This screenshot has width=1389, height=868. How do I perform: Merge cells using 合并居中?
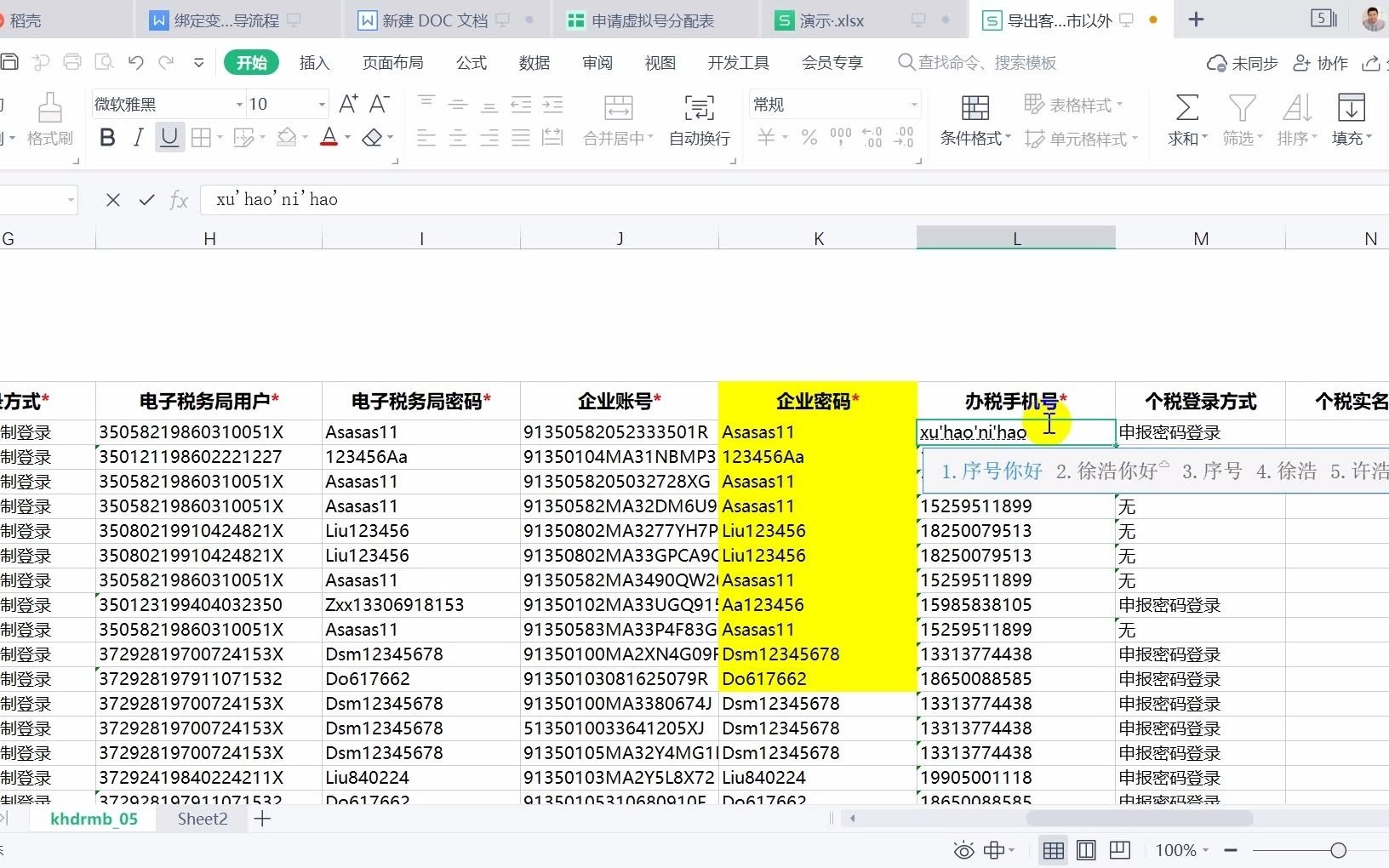[x=619, y=119]
